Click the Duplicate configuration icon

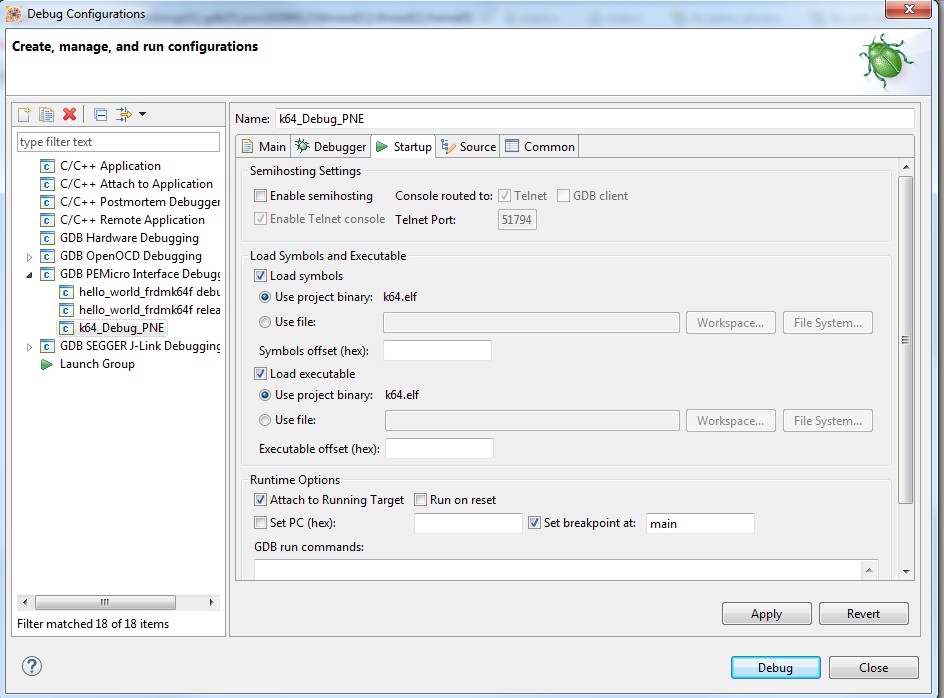coord(46,115)
